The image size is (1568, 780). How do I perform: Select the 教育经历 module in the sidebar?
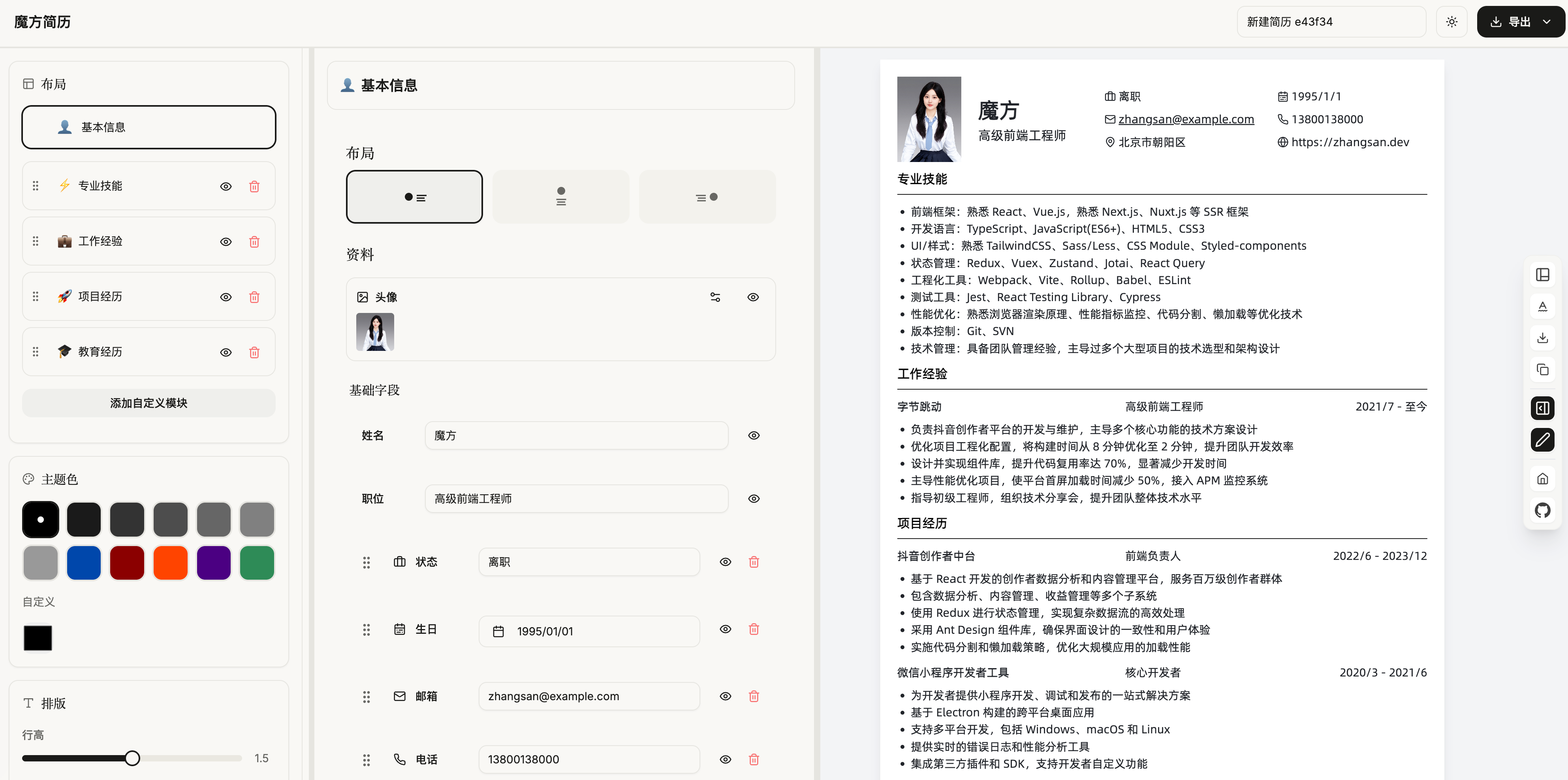coord(149,352)
